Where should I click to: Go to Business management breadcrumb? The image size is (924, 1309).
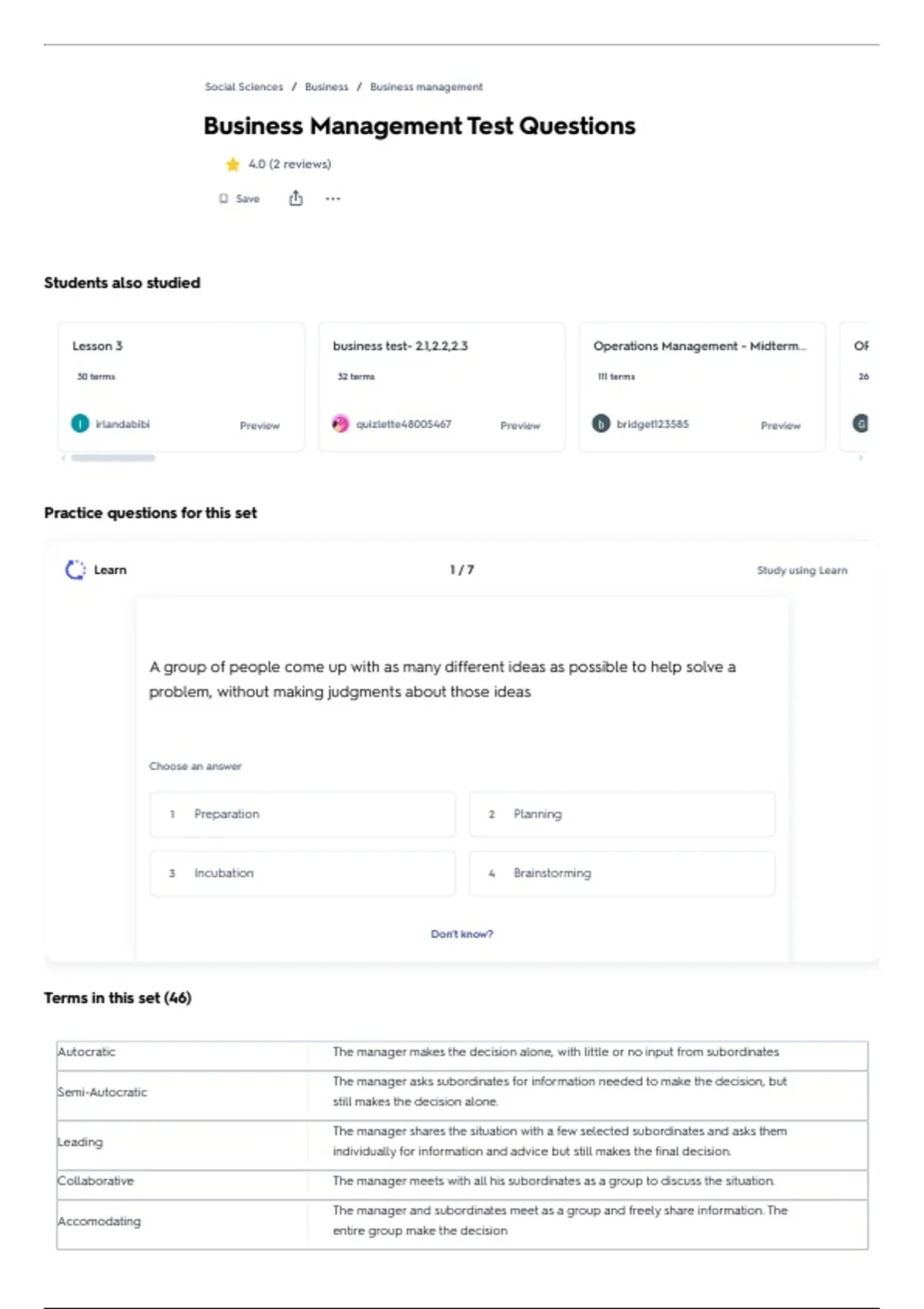(426, 87)
